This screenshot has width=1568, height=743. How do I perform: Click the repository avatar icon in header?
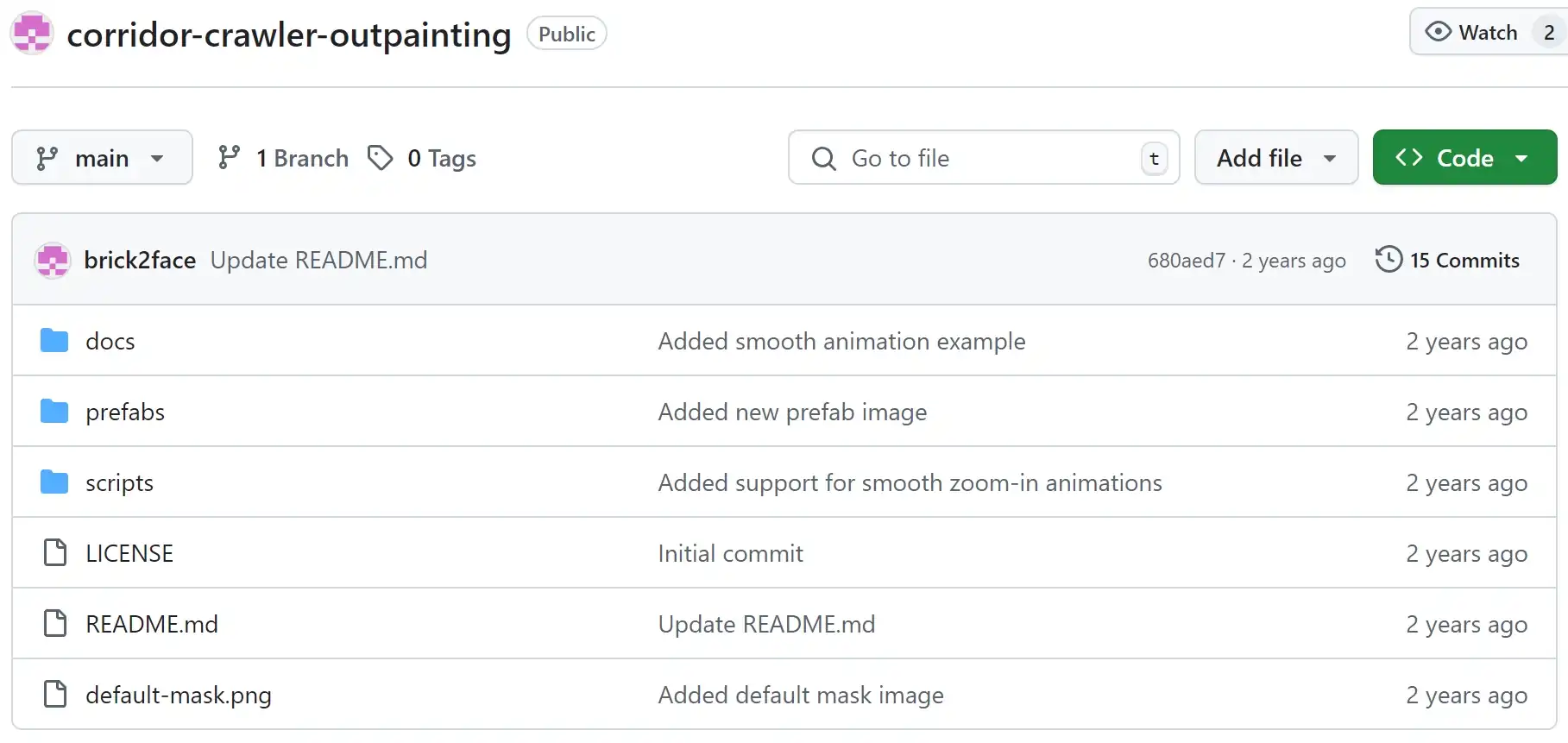[32, 34]
